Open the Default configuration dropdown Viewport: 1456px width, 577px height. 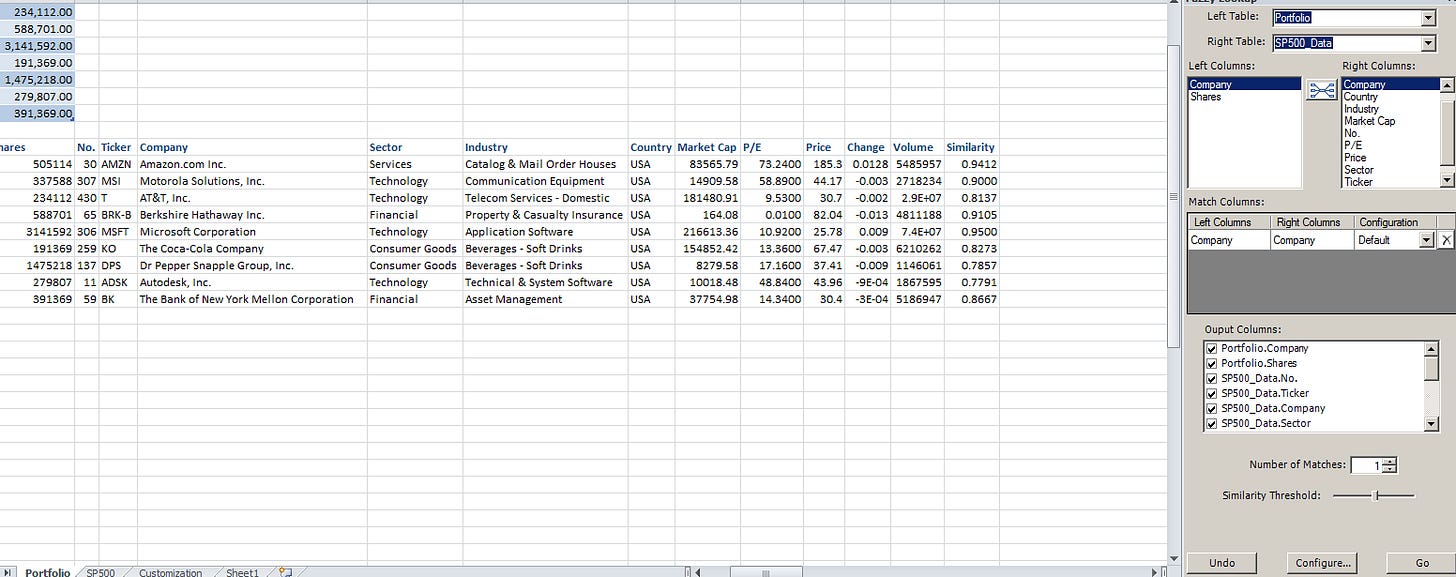click(1427, 240)
